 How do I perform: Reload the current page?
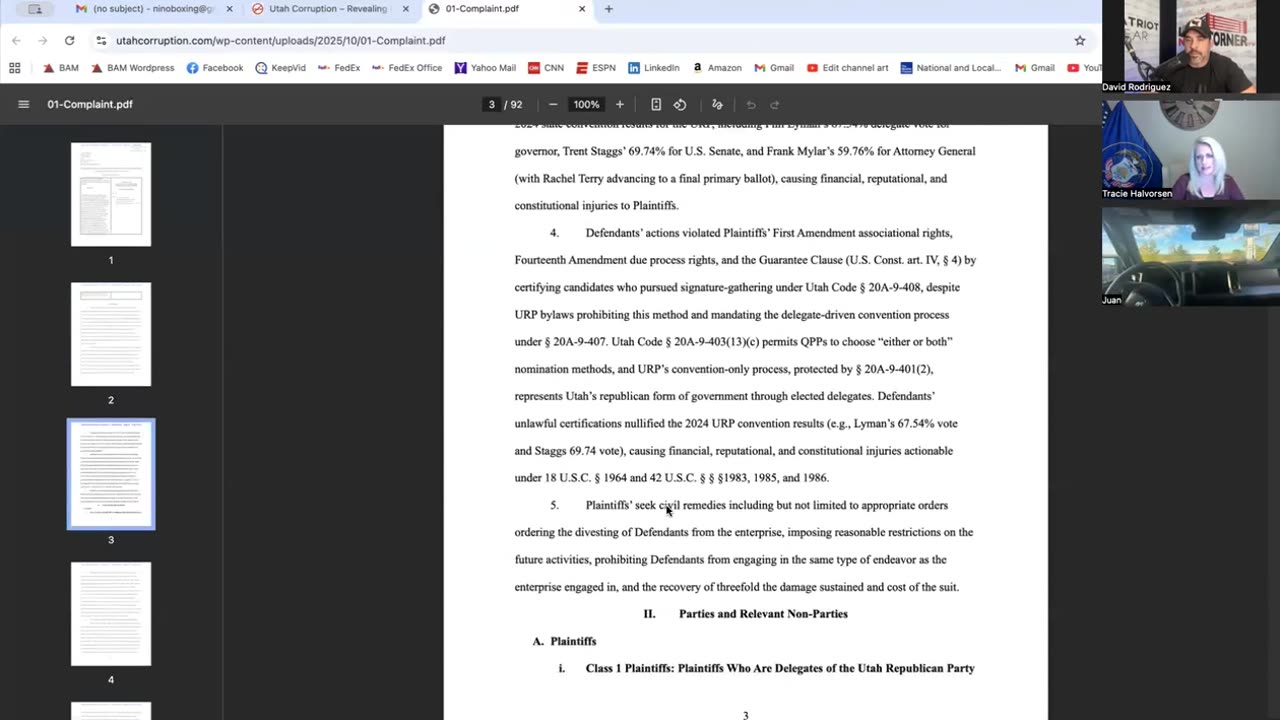coord(69,40)
